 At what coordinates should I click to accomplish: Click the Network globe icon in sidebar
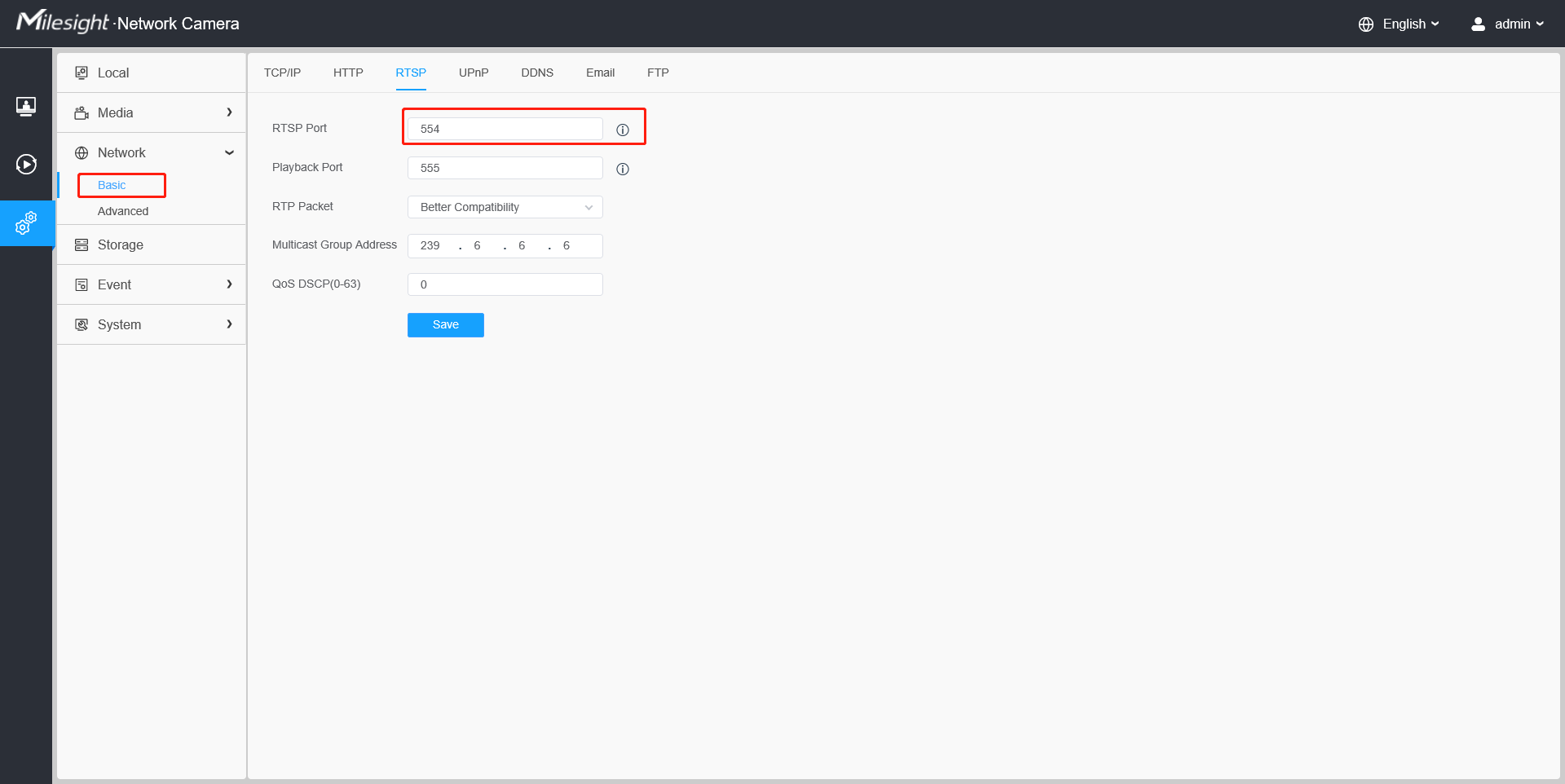coord(82,152)
